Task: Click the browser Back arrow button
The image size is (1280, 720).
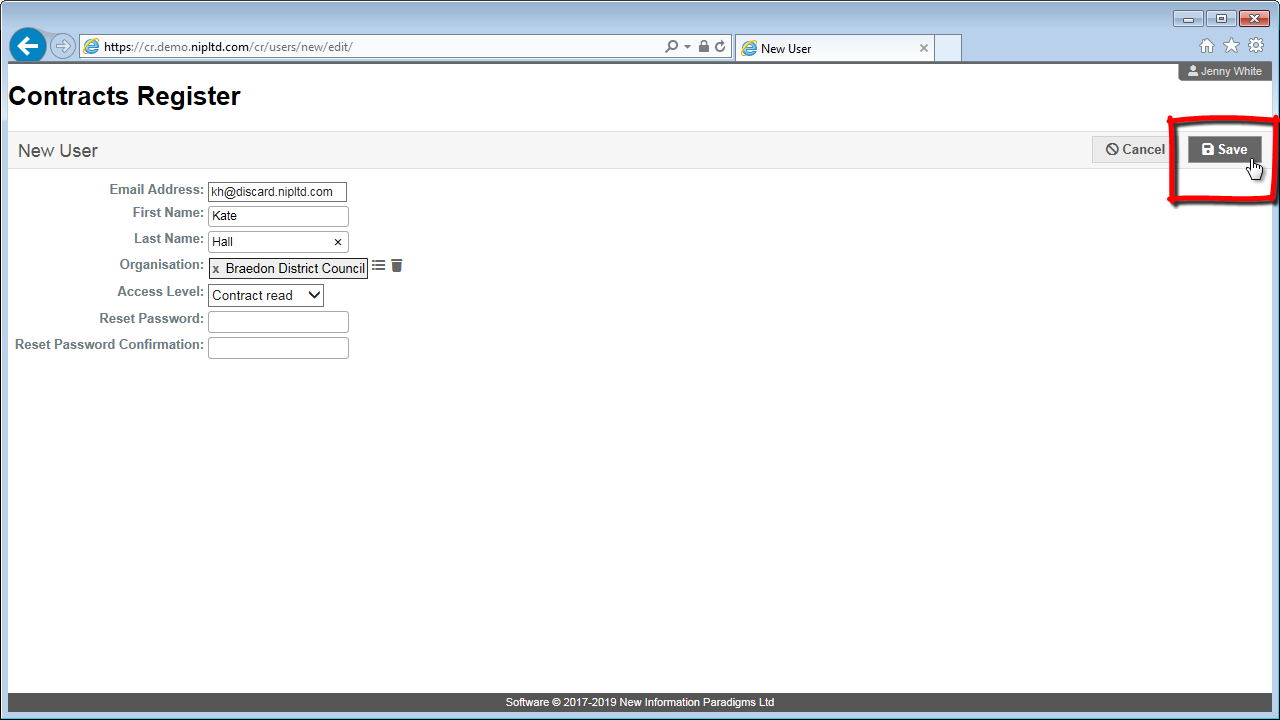Action: tap(28, 46)
